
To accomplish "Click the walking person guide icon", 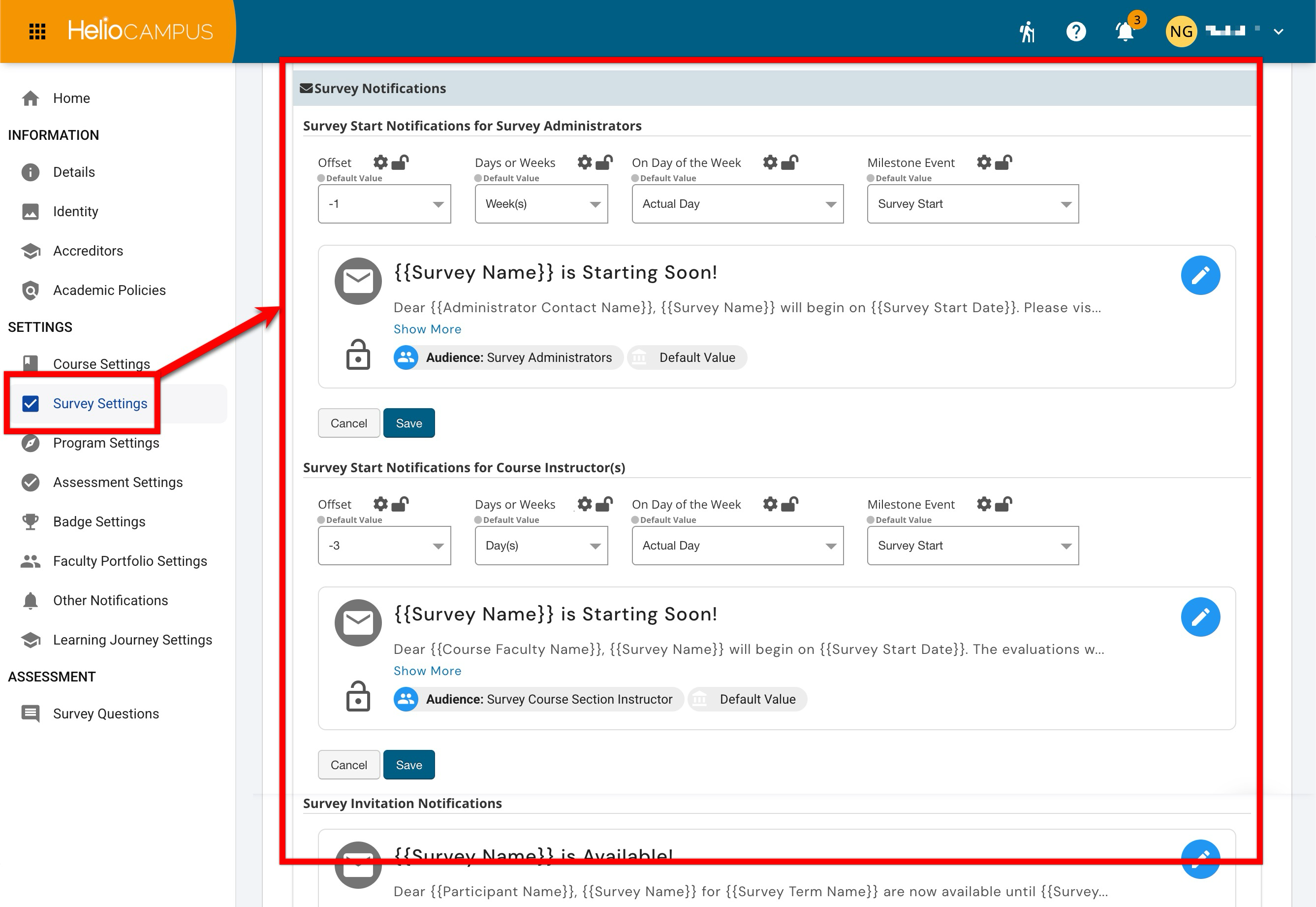I will (x=1027, y=32).
